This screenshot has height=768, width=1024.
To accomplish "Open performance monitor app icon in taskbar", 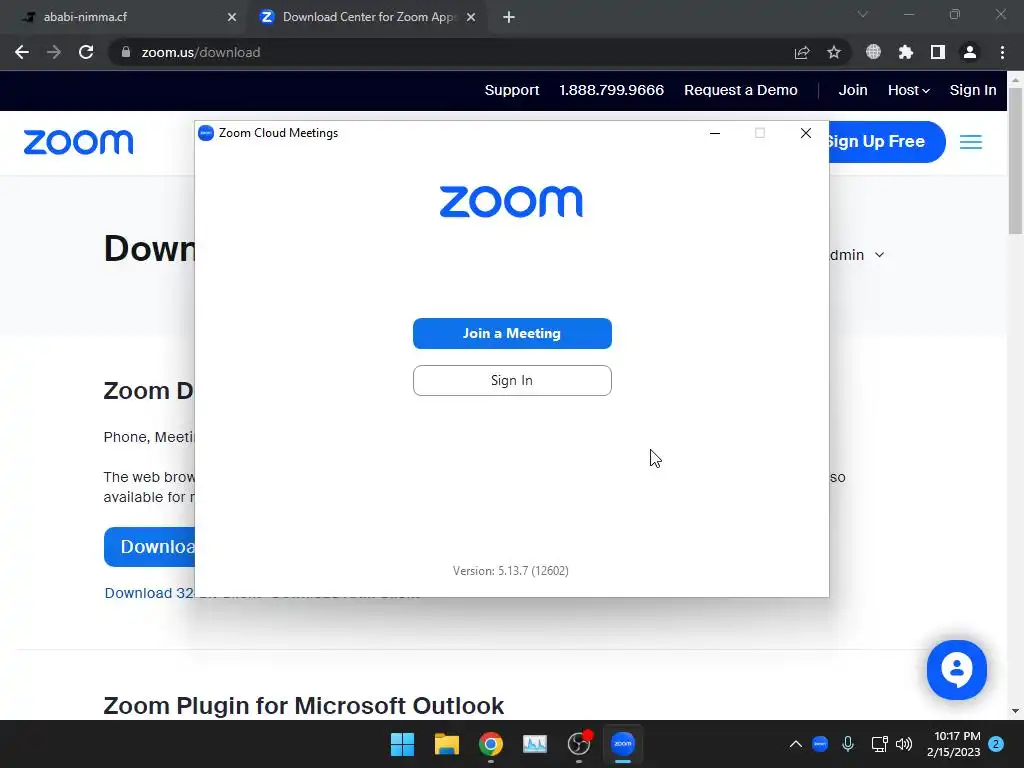I will tap(535, 744).
